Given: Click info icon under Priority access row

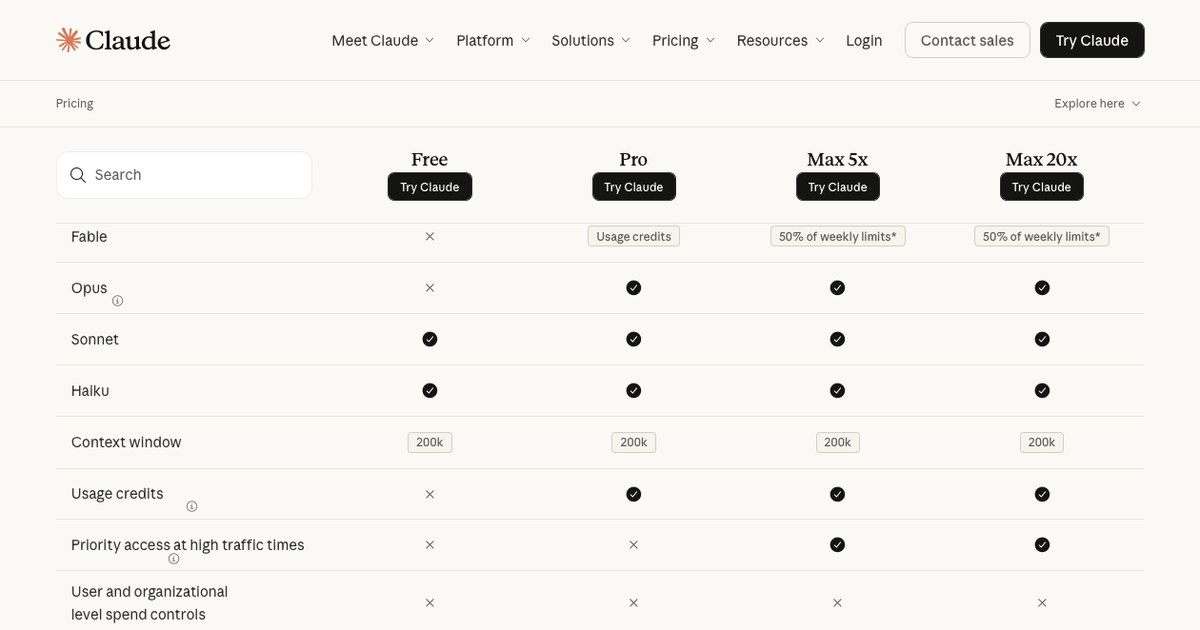Looking at the screenshot, I should point(174,559).
